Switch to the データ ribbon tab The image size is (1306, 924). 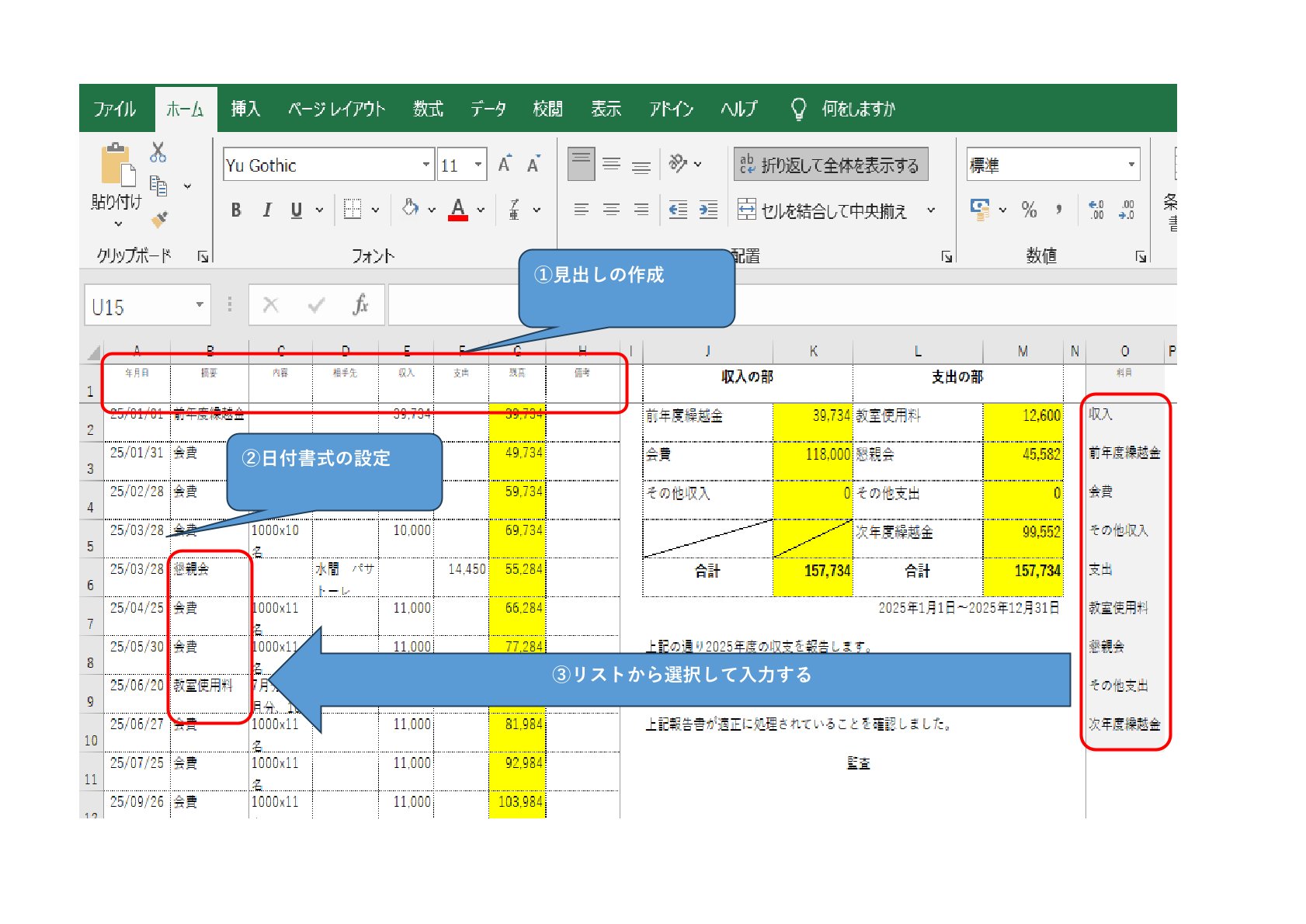click(488, 109)
